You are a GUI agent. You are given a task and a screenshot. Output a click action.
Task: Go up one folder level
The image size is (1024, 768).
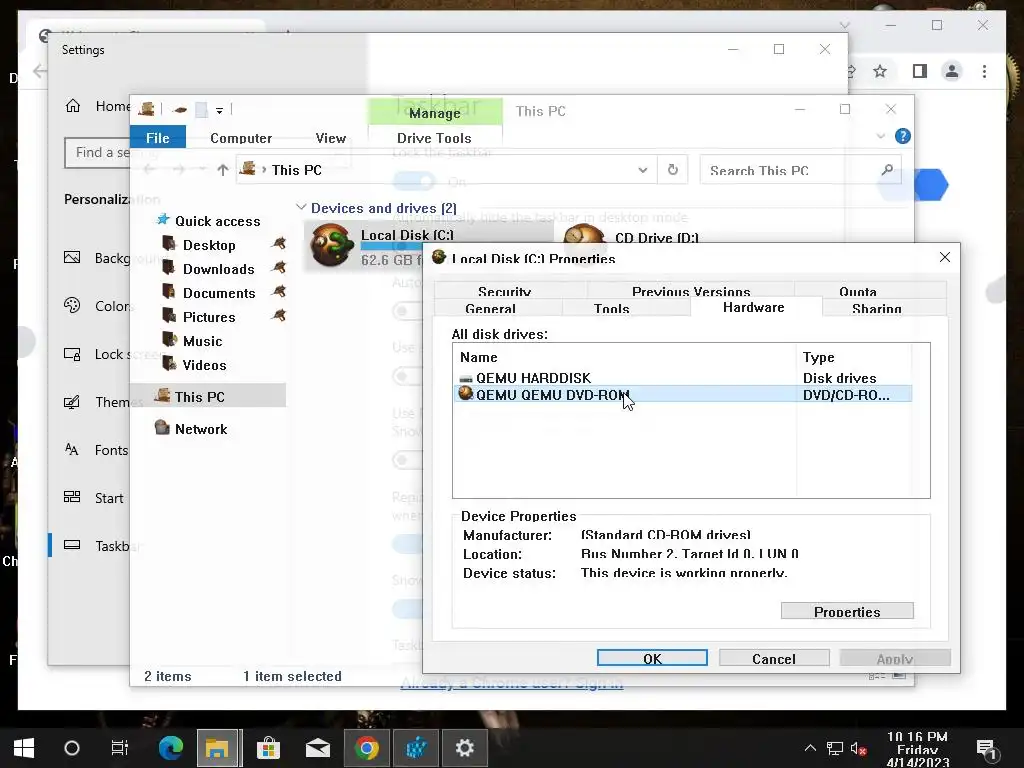point(223,170)
